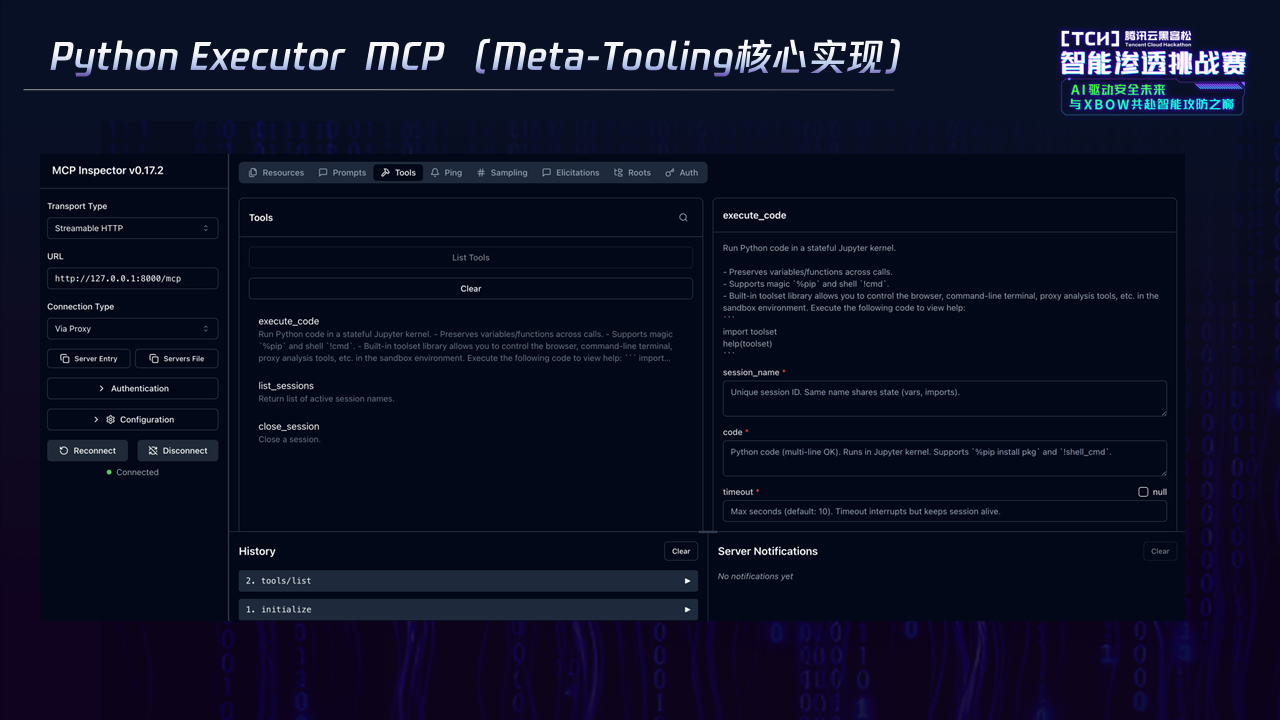Screen dimensions: 1280x720
Task: Click the search icon in Tools panel
Action: click(x=683, y=218)
